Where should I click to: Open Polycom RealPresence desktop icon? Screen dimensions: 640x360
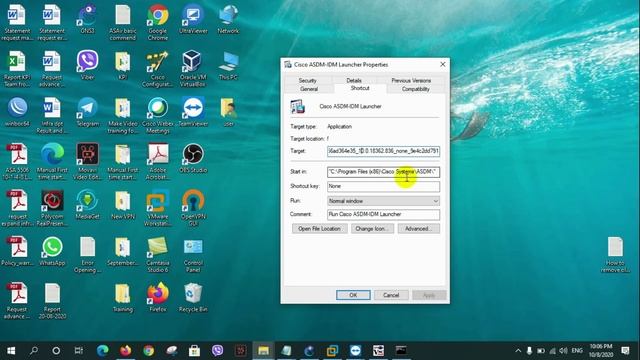52,208
